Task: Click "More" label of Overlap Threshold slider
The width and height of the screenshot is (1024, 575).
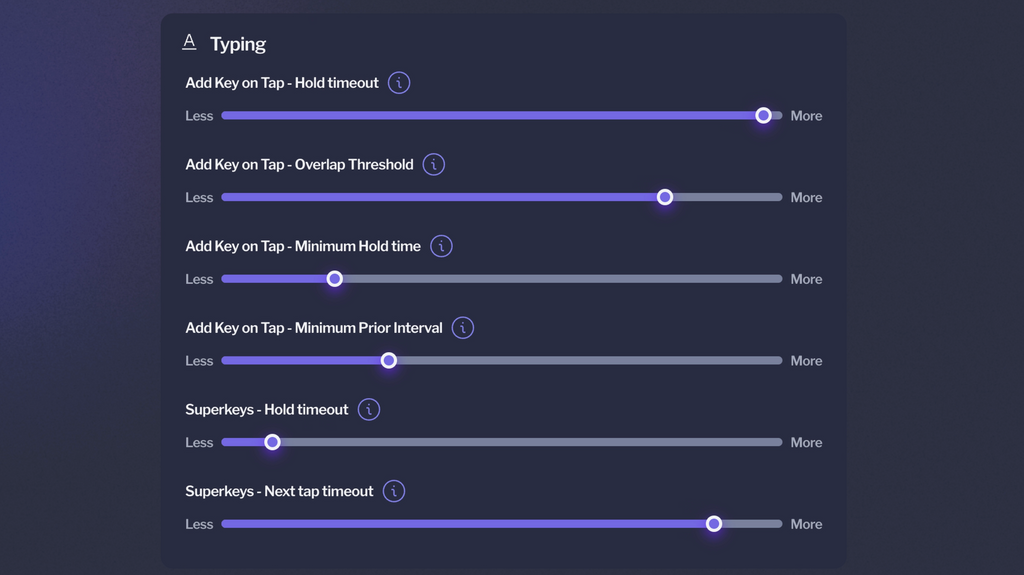Action: click(806, 198)
